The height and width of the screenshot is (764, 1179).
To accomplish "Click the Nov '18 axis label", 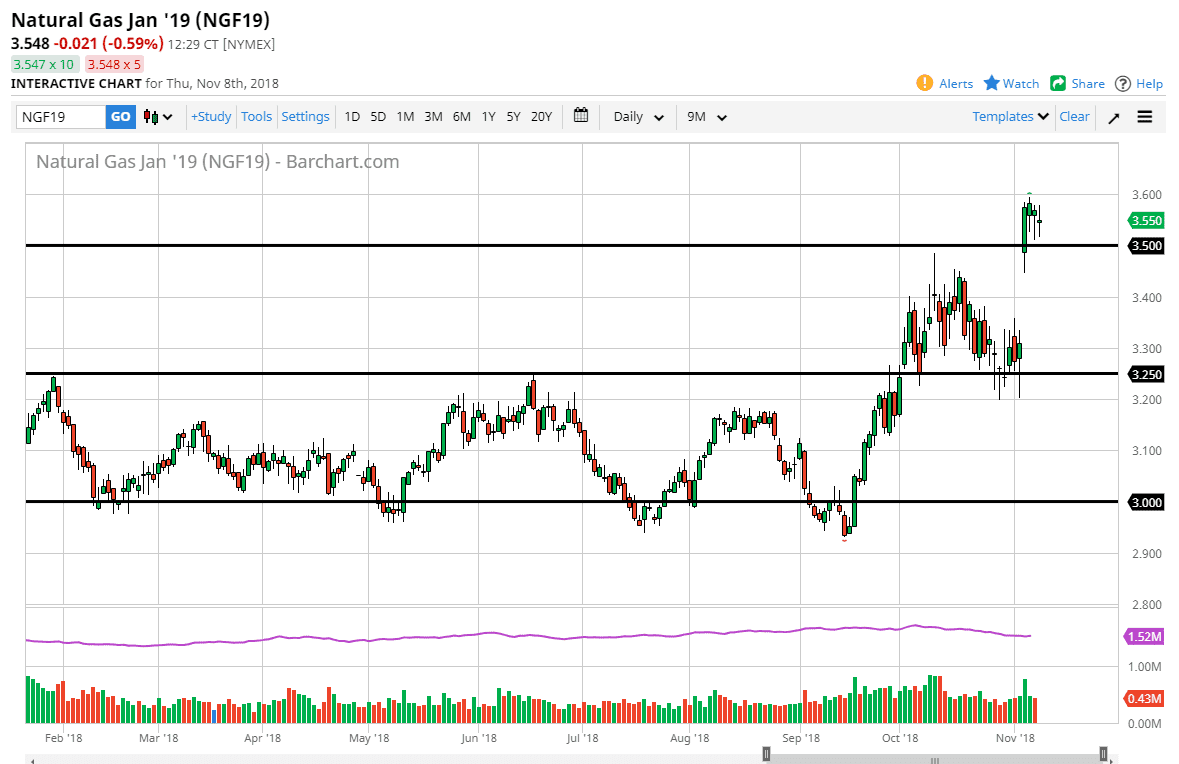I will pyautogui.click(x=1014, y=738).
